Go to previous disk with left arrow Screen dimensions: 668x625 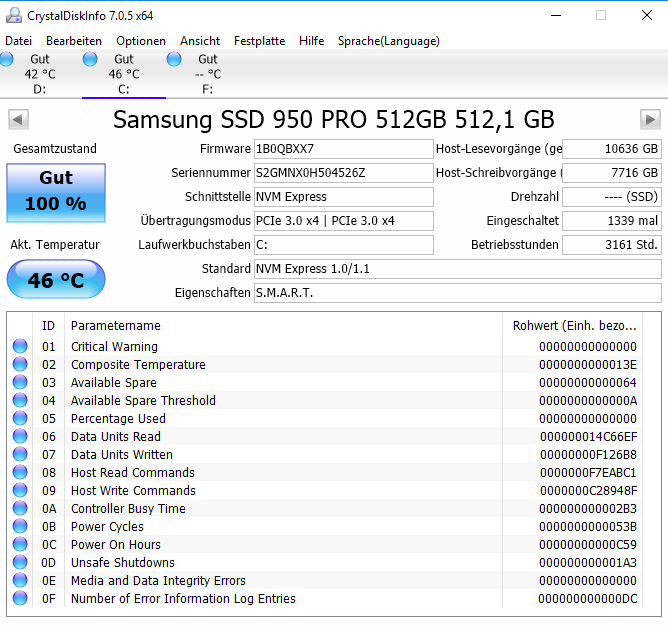[x=18, y=120]
